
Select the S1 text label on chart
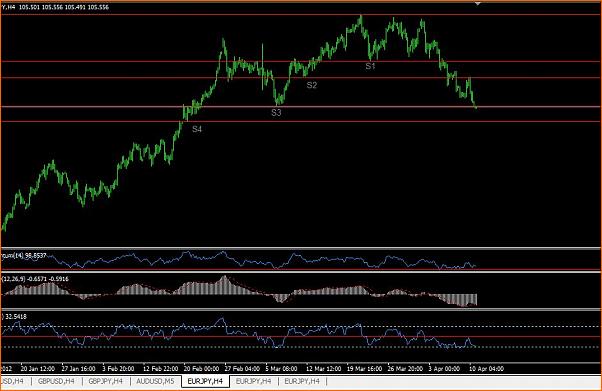click(x=370, y=66)
